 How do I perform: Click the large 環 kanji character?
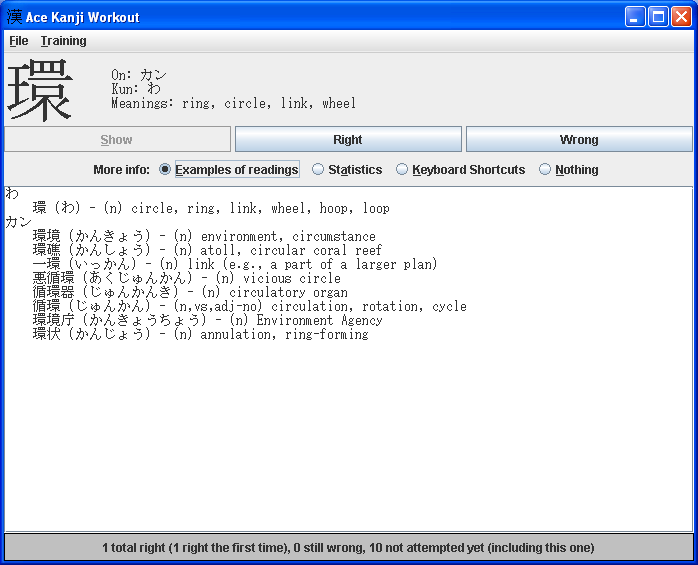tap(40, 90)
